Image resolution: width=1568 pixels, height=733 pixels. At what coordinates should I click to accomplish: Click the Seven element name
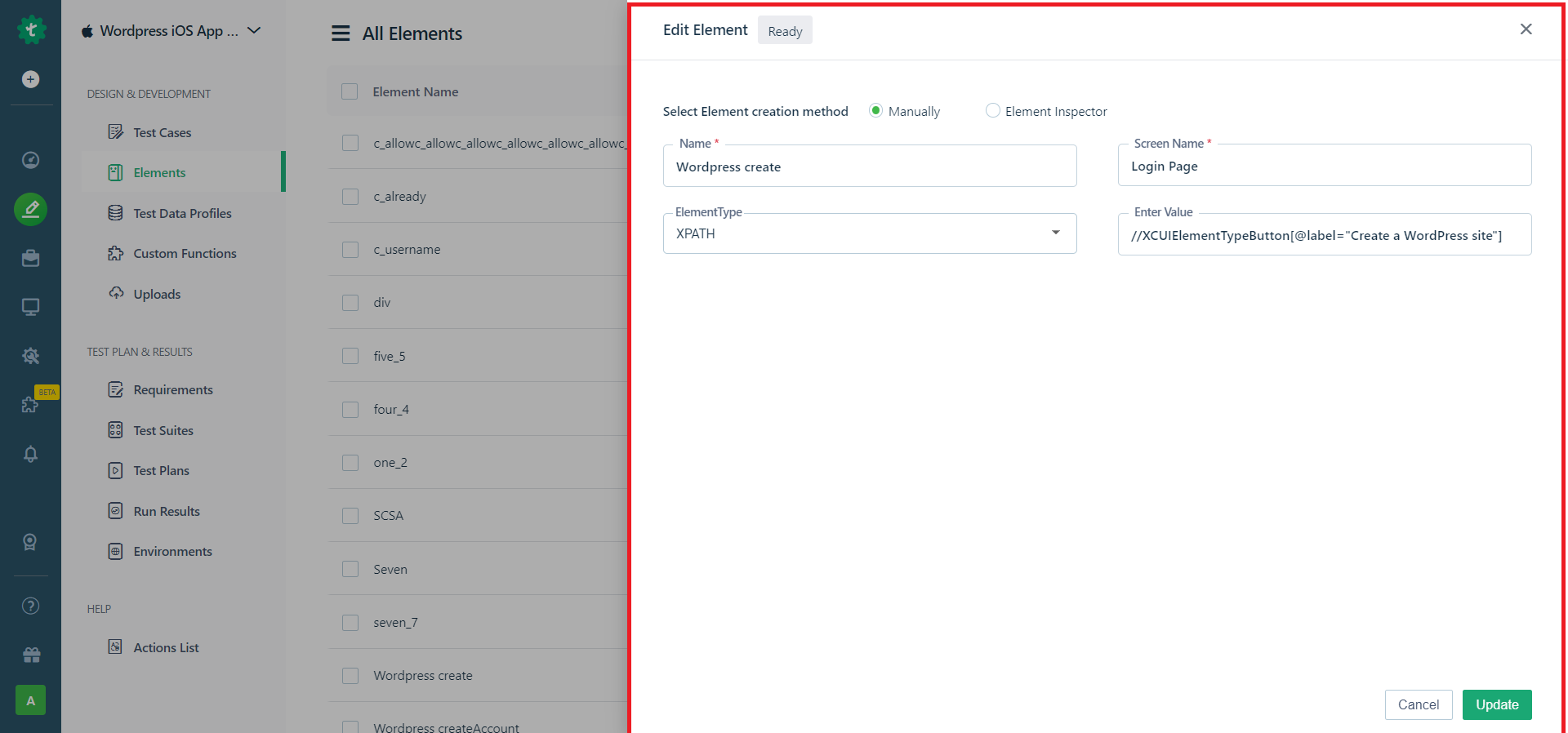tap(390, 569)
